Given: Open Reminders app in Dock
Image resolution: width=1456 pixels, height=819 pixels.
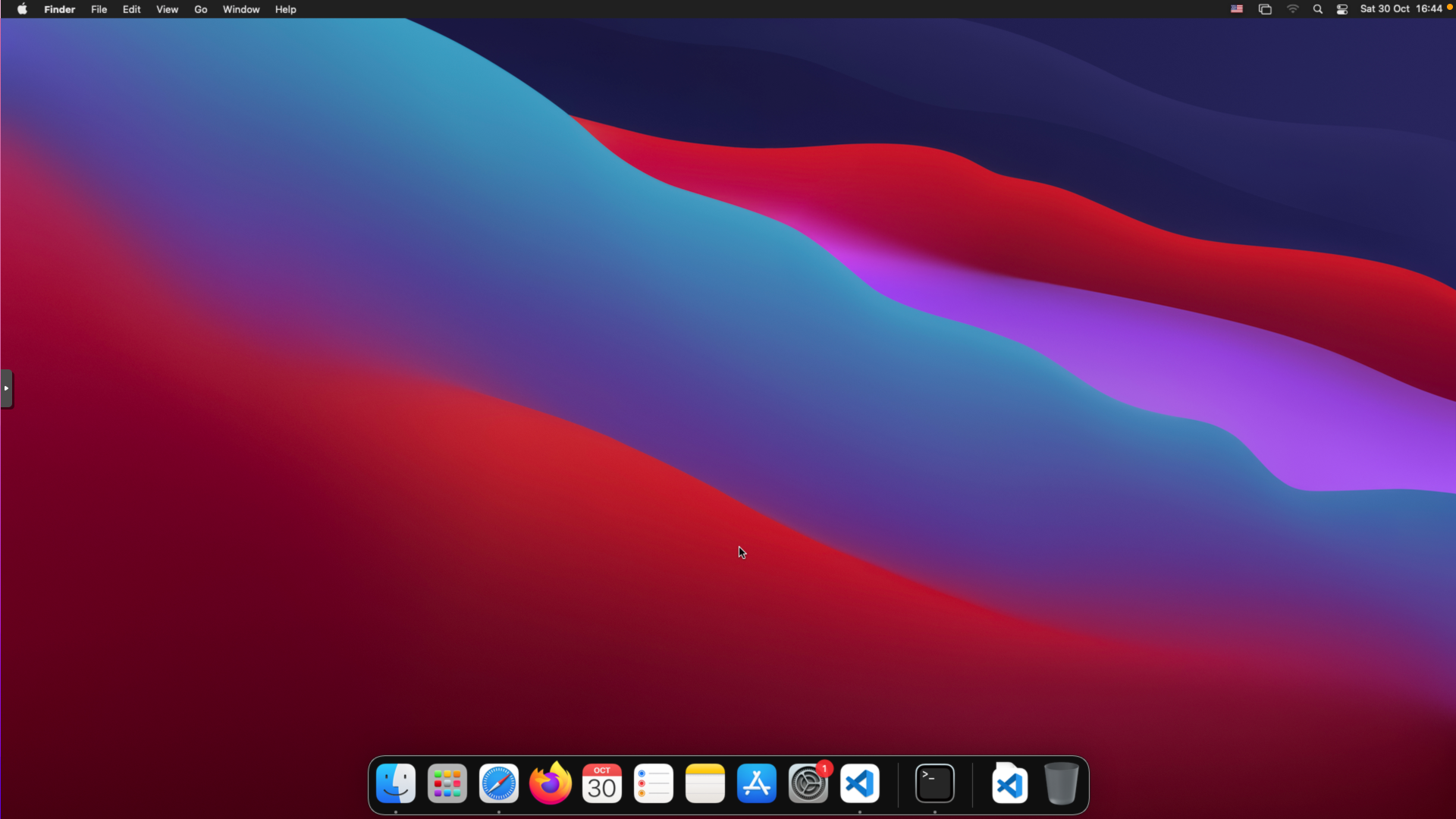Looking at the screenshot, I should (654, 783).
